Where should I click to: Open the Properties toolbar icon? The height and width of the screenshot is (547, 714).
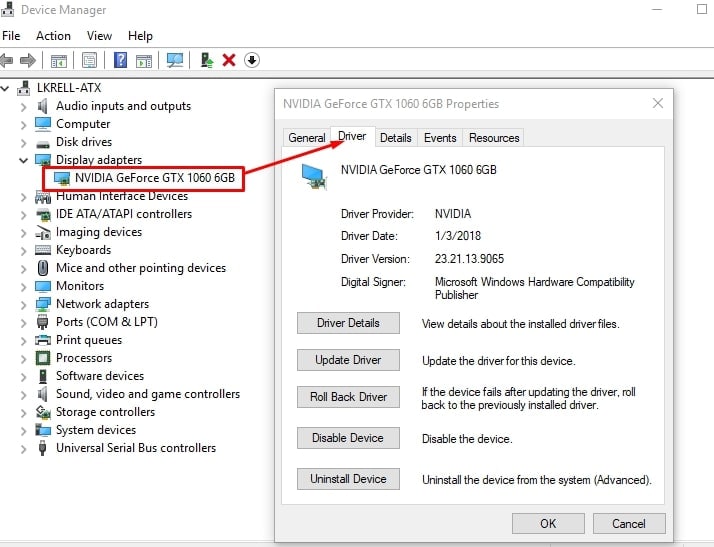point(89,60)
